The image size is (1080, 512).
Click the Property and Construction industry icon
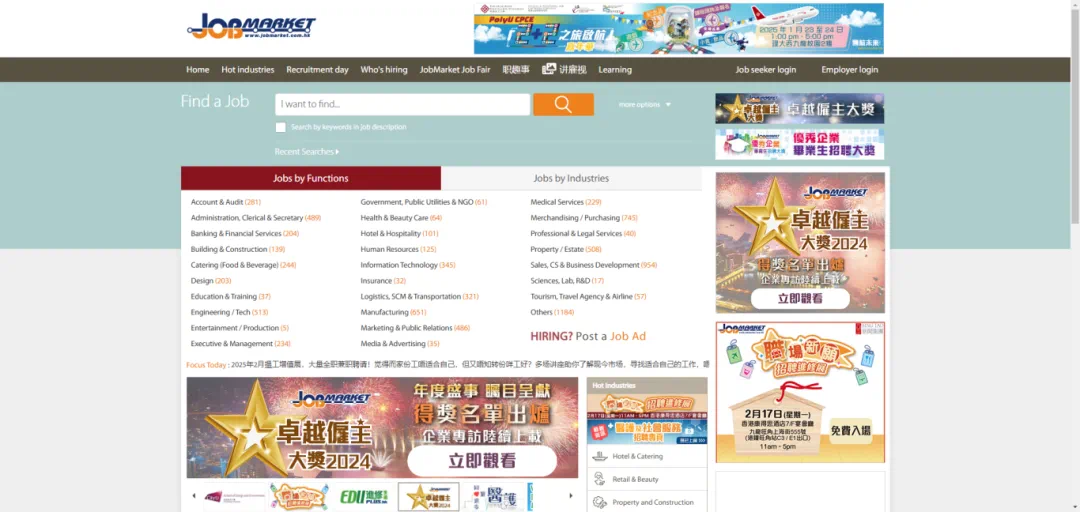tap(600, 502)
